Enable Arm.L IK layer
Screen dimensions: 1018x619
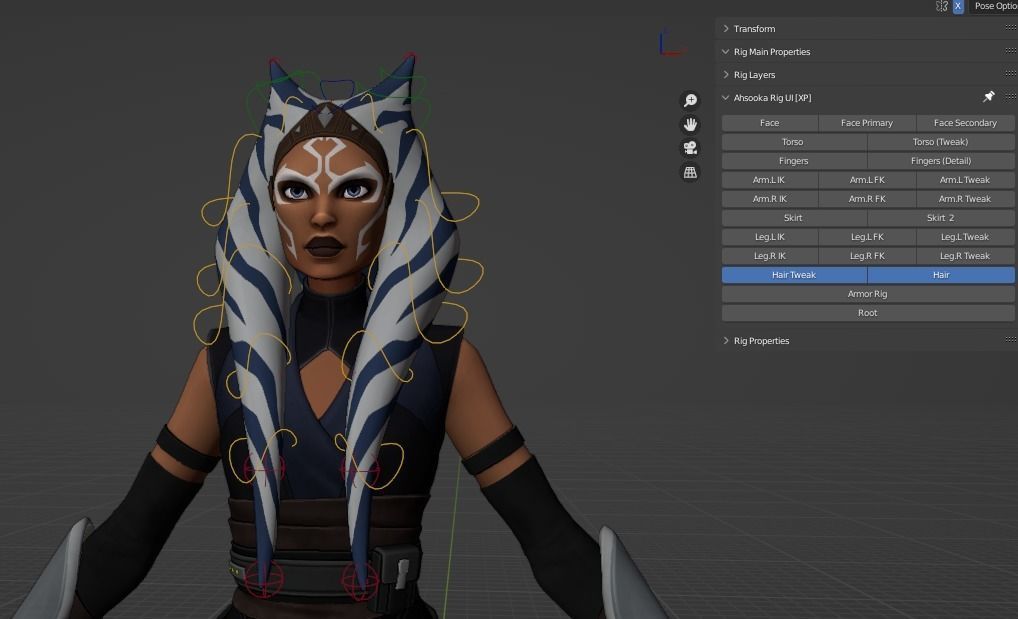pyautogui.click(x=769, y=180)
